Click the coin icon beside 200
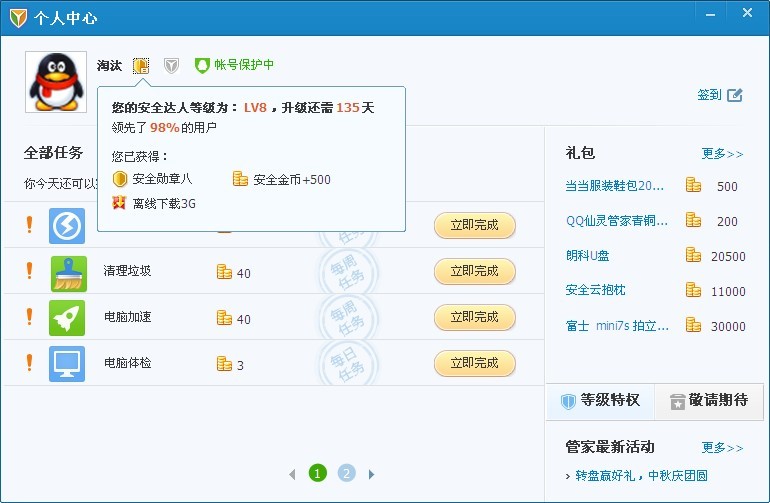 pos(693,220)
